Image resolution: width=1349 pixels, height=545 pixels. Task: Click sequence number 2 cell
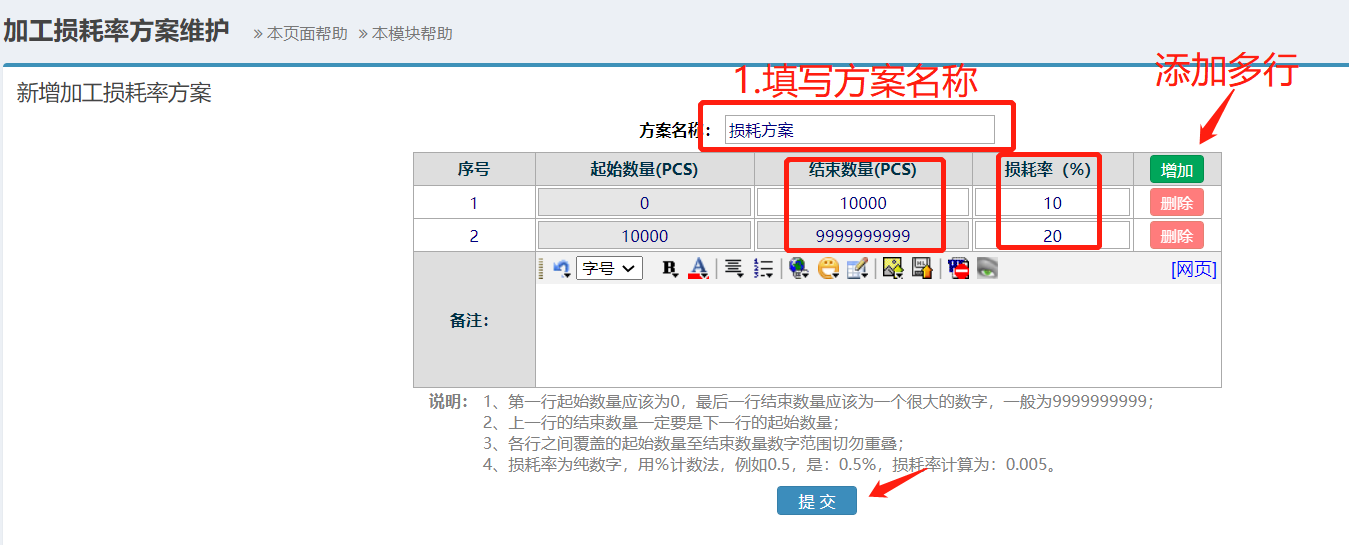[474, 235]
